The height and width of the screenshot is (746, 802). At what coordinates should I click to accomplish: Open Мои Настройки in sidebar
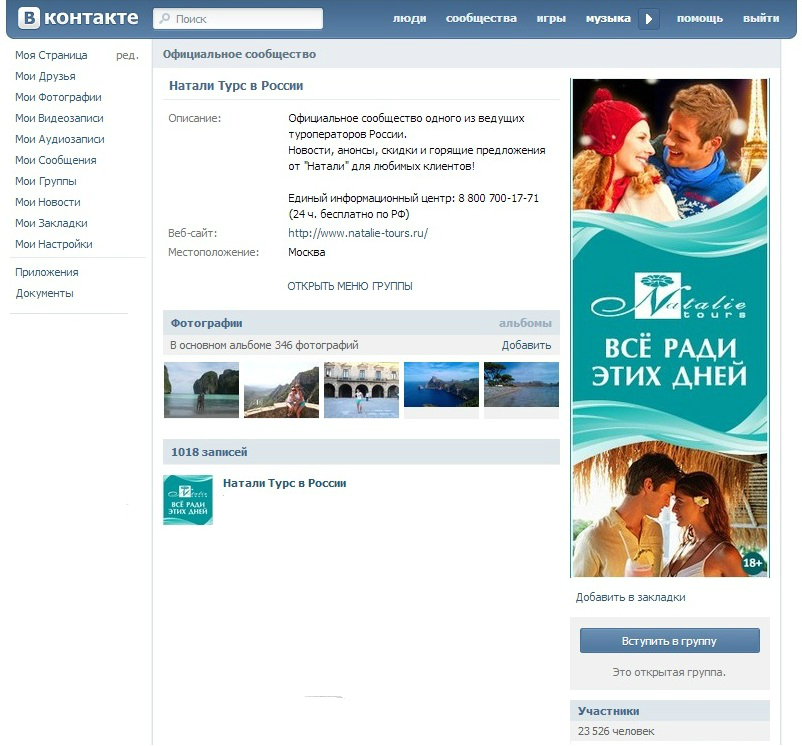click(x=54, y=244)
